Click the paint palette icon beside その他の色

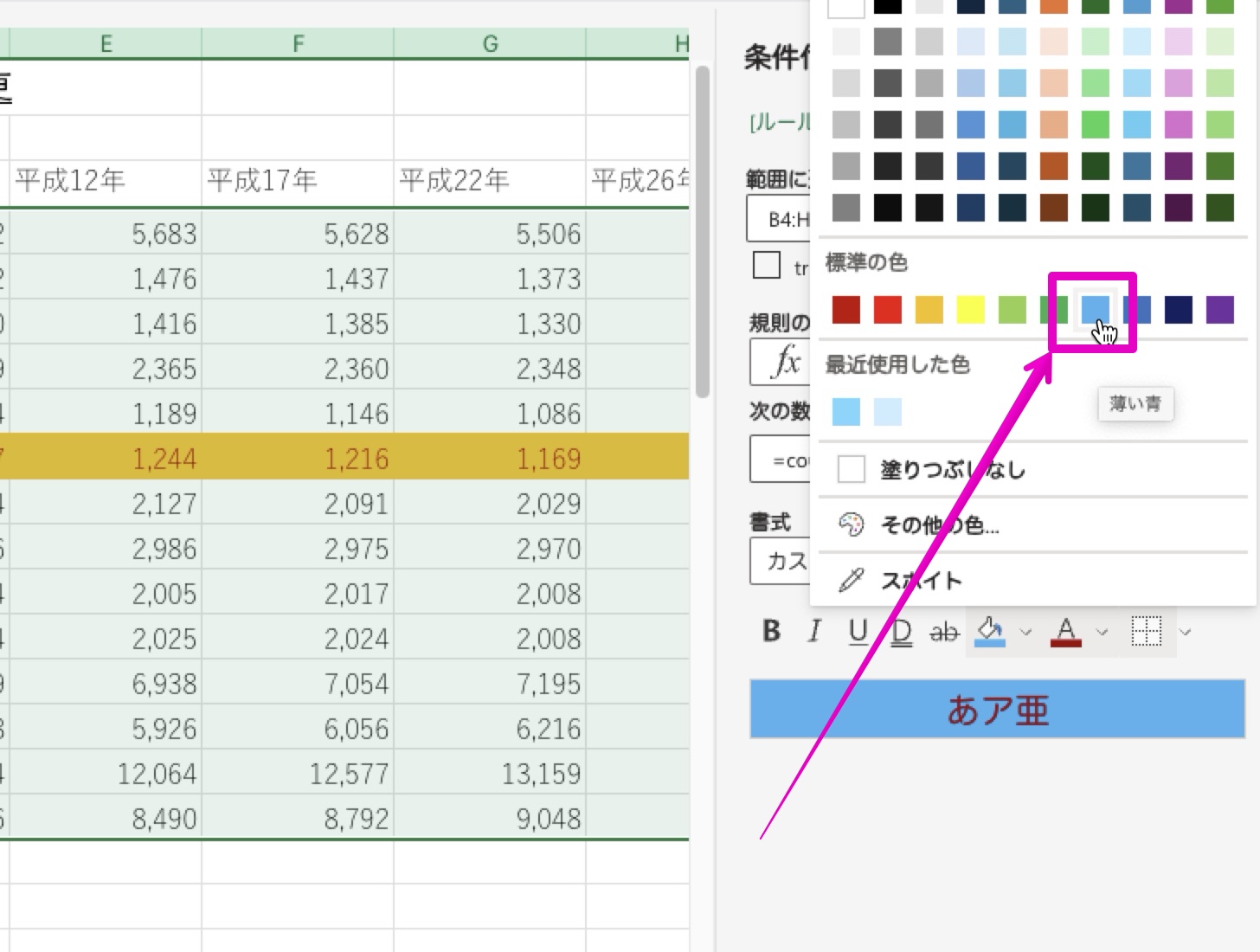[851, 524]
